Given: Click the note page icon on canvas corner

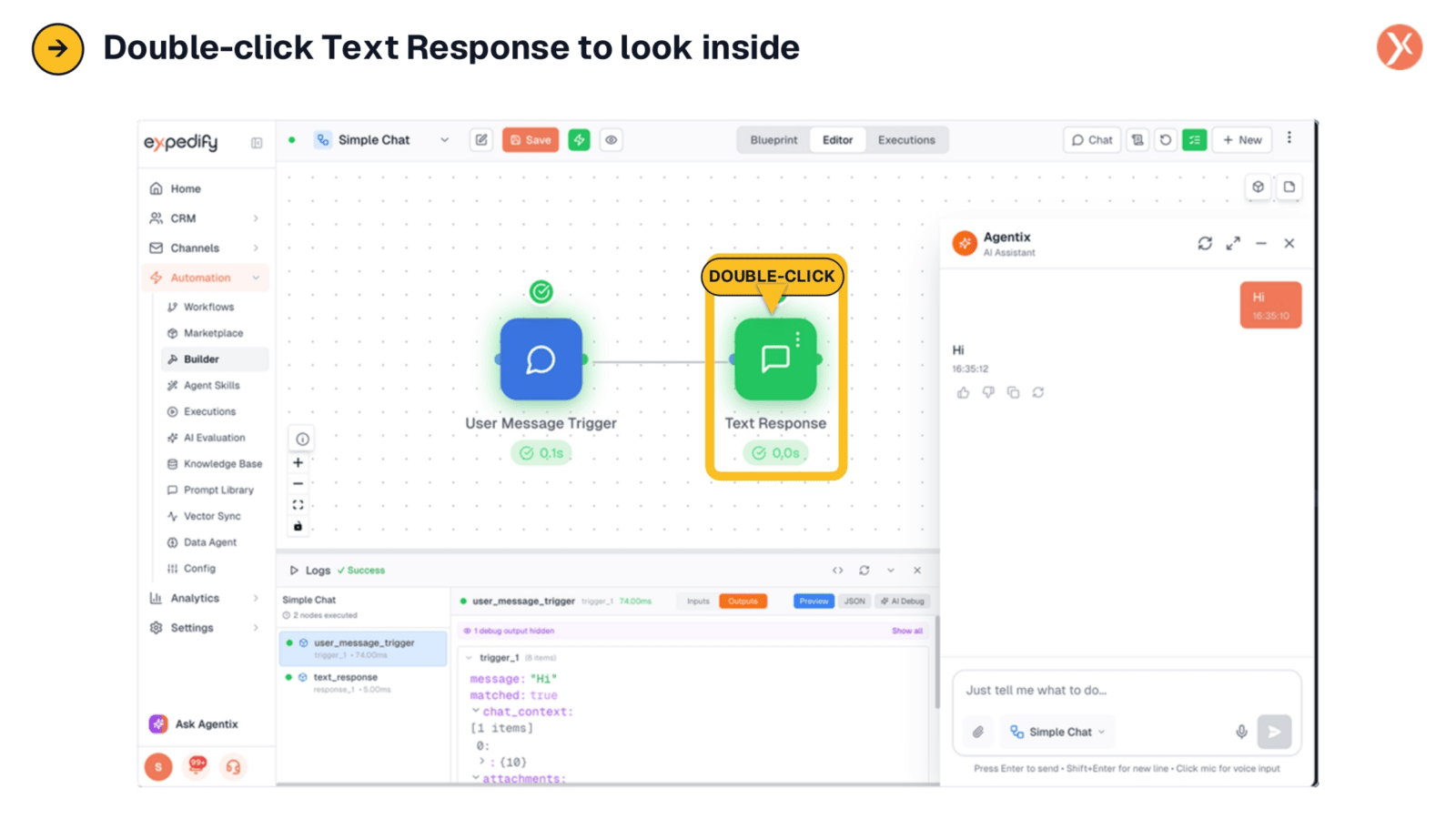Looking at the screenshot, I should click(x=1289, y=187).
